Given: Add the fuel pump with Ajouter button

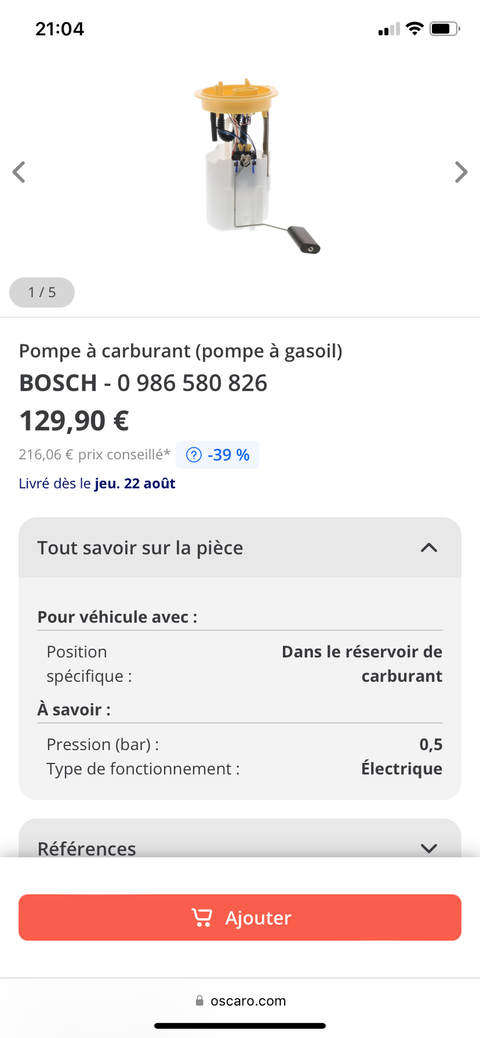Looking at the screenshot, I should (240, 918).
